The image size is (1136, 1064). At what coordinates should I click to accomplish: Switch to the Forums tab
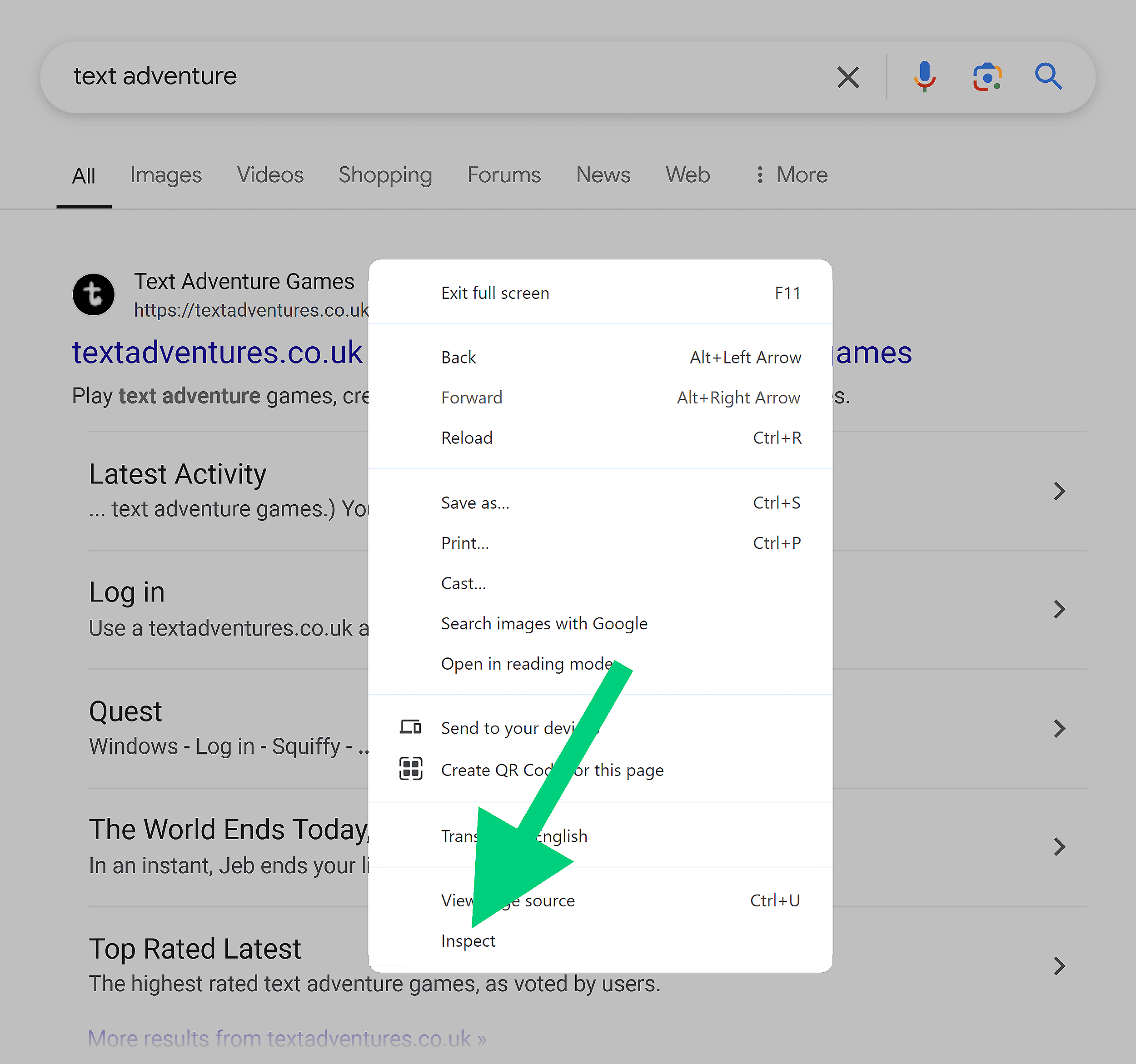(x=504, y=175)
